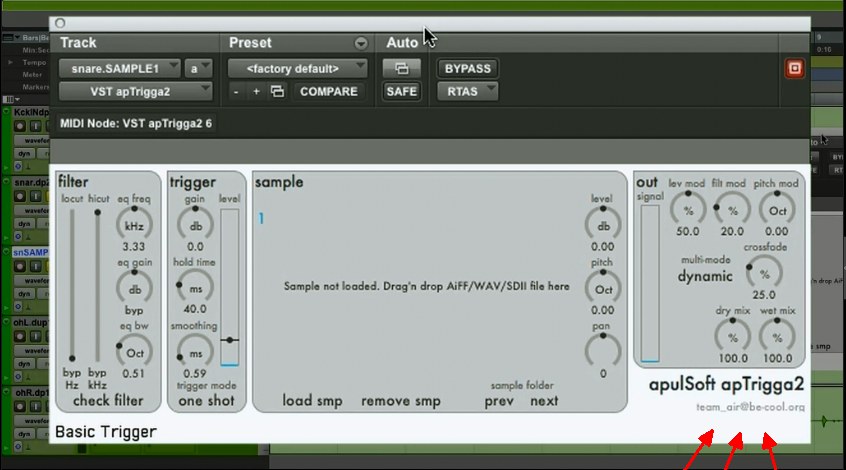Expand the Tempo ruler triangle in Pro Tools
The height and width of the screenshot is (470, 846).
coord(10,63)
